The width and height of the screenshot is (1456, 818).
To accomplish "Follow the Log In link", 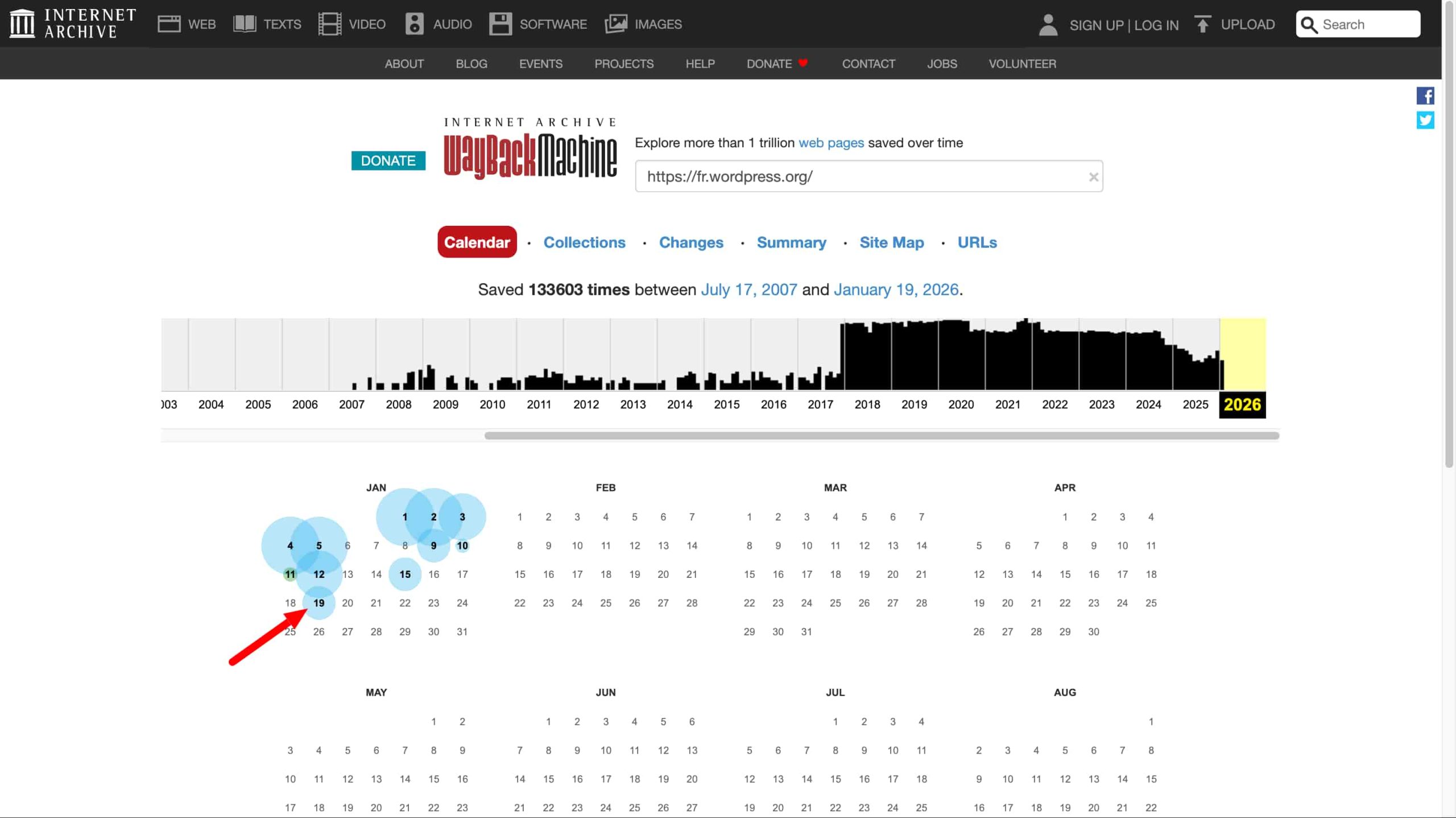I will tap(1156, 25).
